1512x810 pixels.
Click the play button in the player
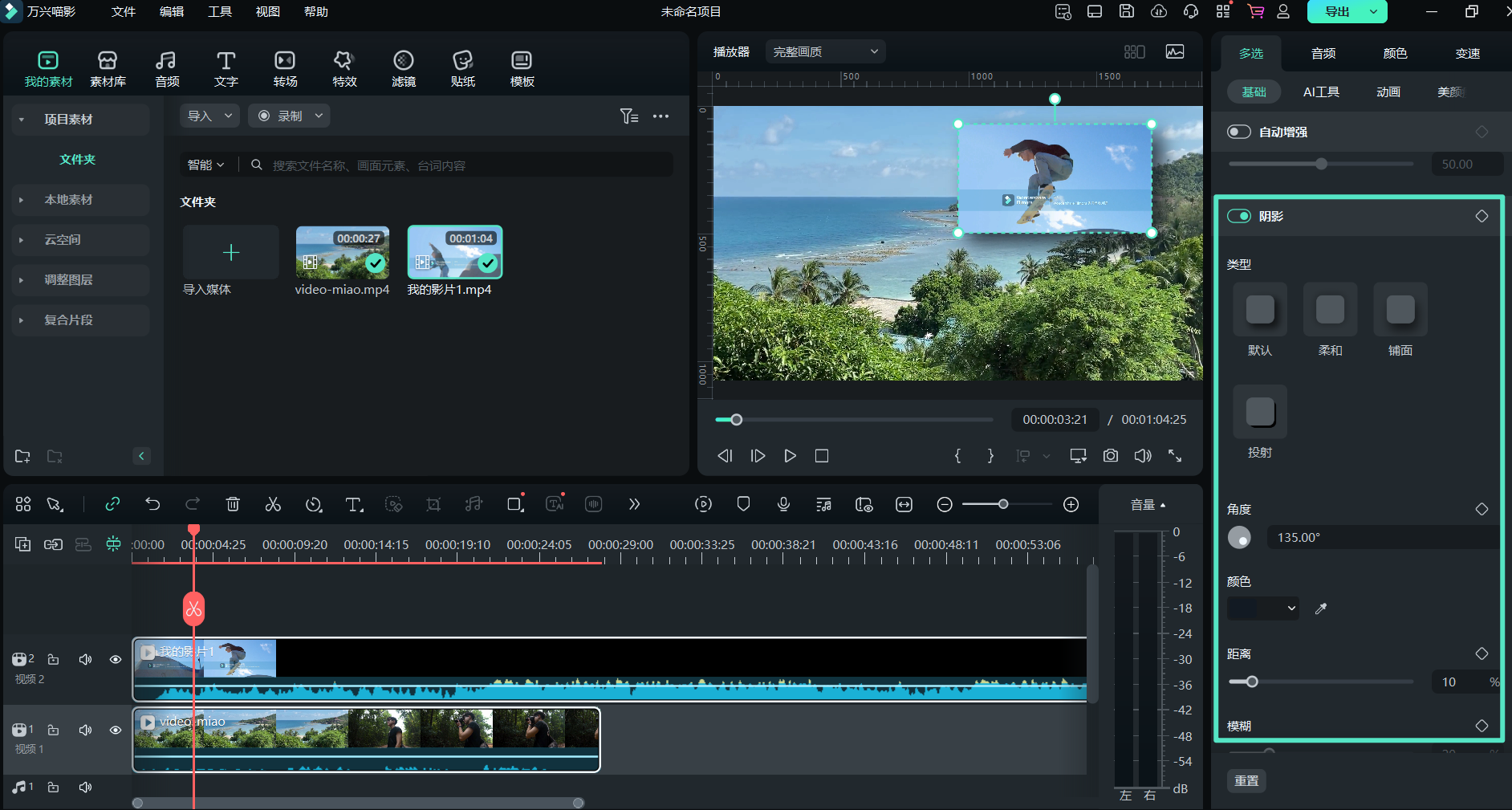[x=790, y=456]
